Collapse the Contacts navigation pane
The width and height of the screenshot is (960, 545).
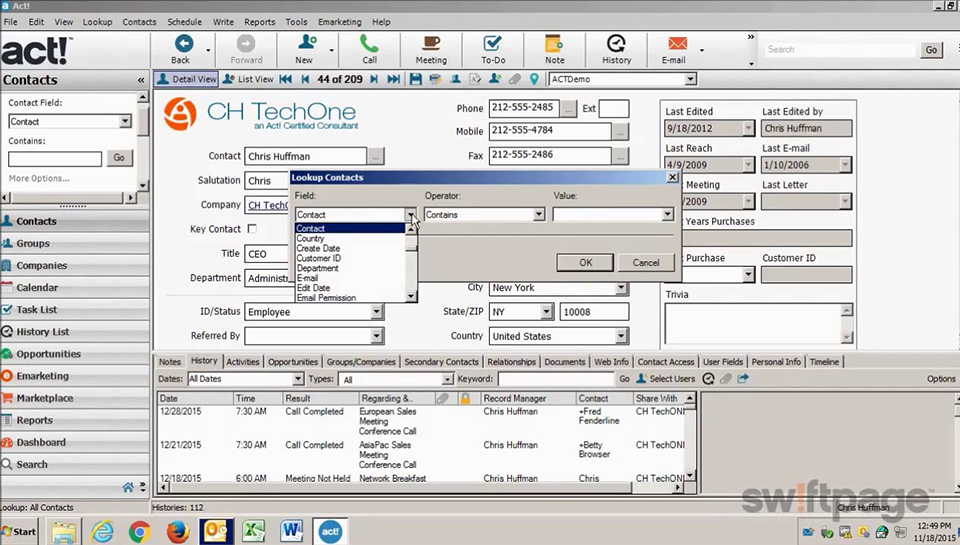tap(141, 80)
